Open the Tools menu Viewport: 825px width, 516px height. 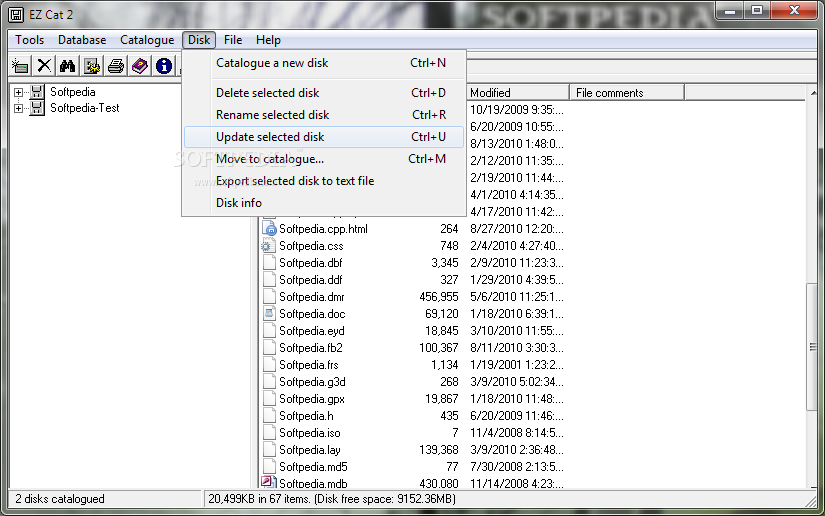pyautogui.click(x=29, y=40)
